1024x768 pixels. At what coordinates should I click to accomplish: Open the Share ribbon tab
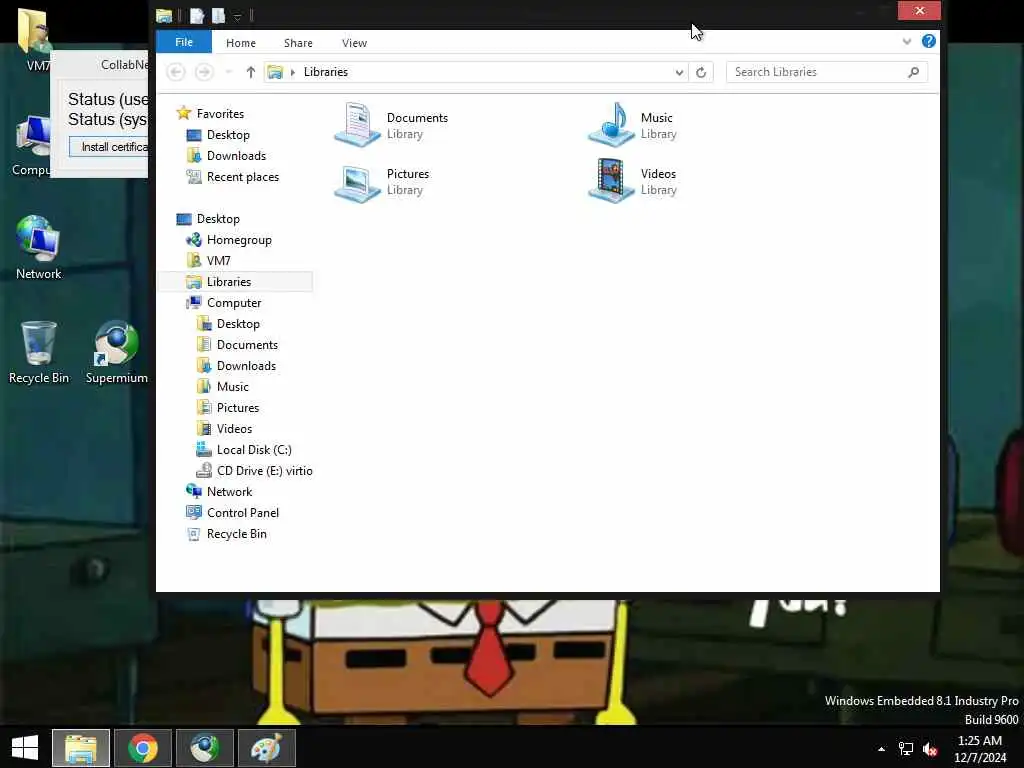(x=298, y=43)
